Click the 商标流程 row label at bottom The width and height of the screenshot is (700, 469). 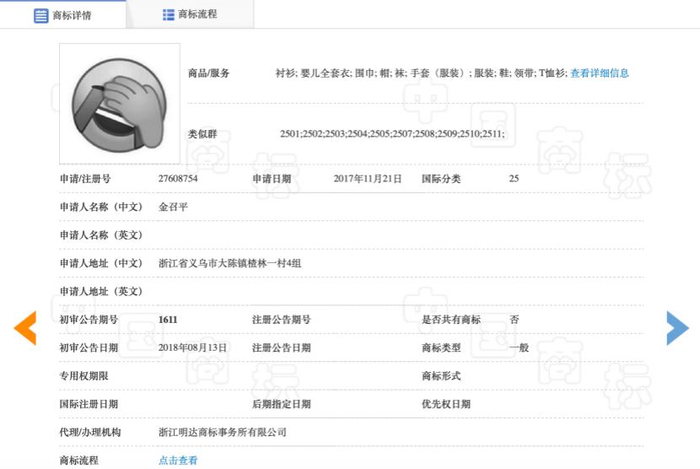(x=79, y=460)
